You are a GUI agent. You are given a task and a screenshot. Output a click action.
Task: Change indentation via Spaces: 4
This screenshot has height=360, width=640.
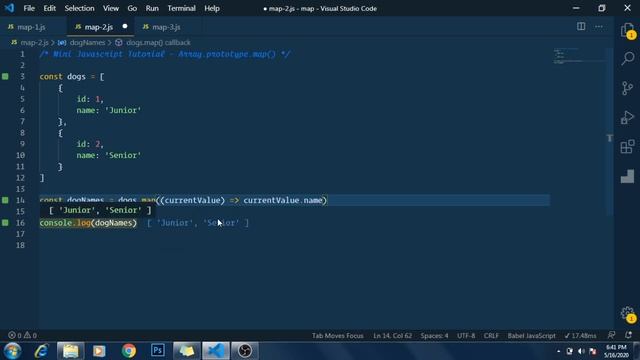point(434,336)
